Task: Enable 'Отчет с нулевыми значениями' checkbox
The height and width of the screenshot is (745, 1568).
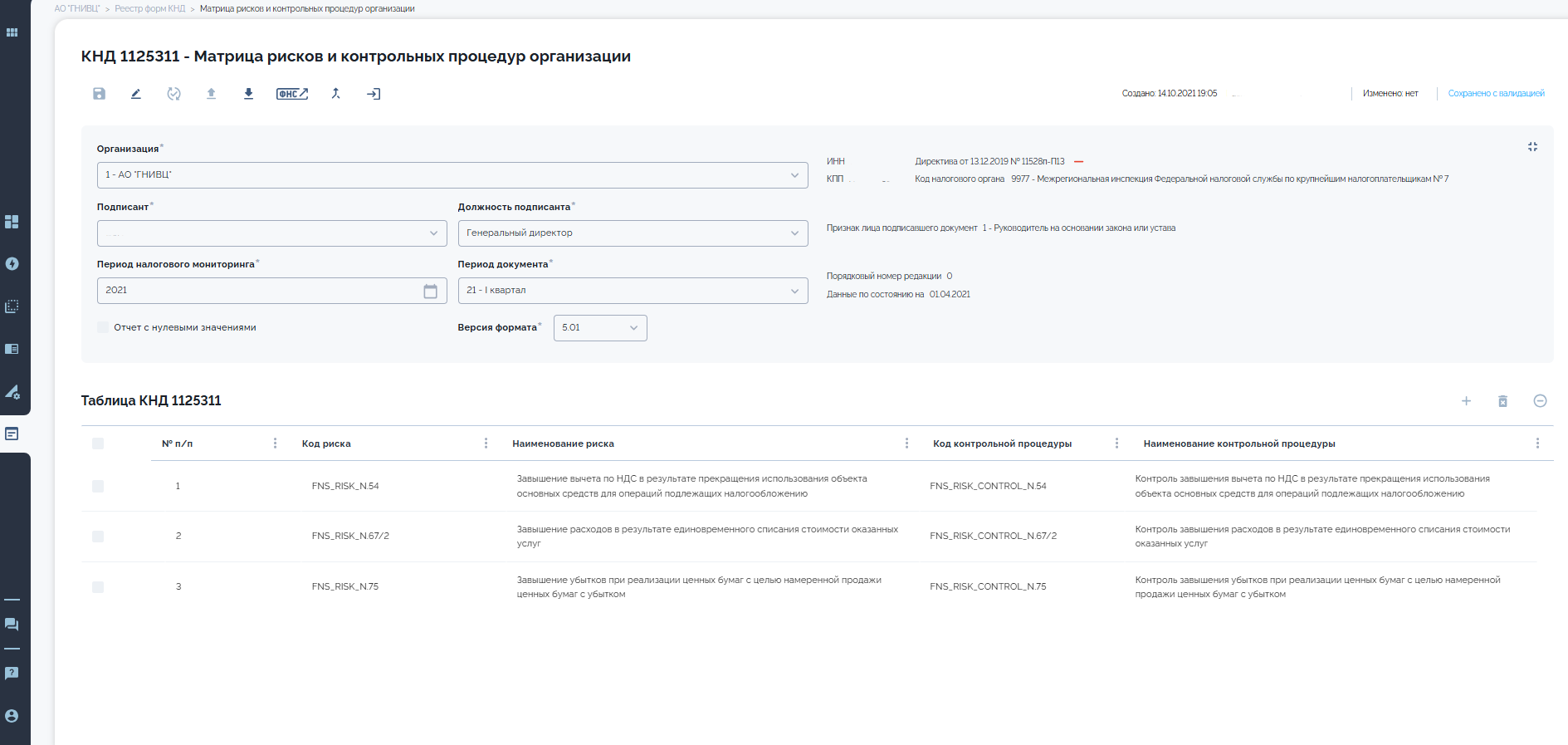Action: [103, 328]
